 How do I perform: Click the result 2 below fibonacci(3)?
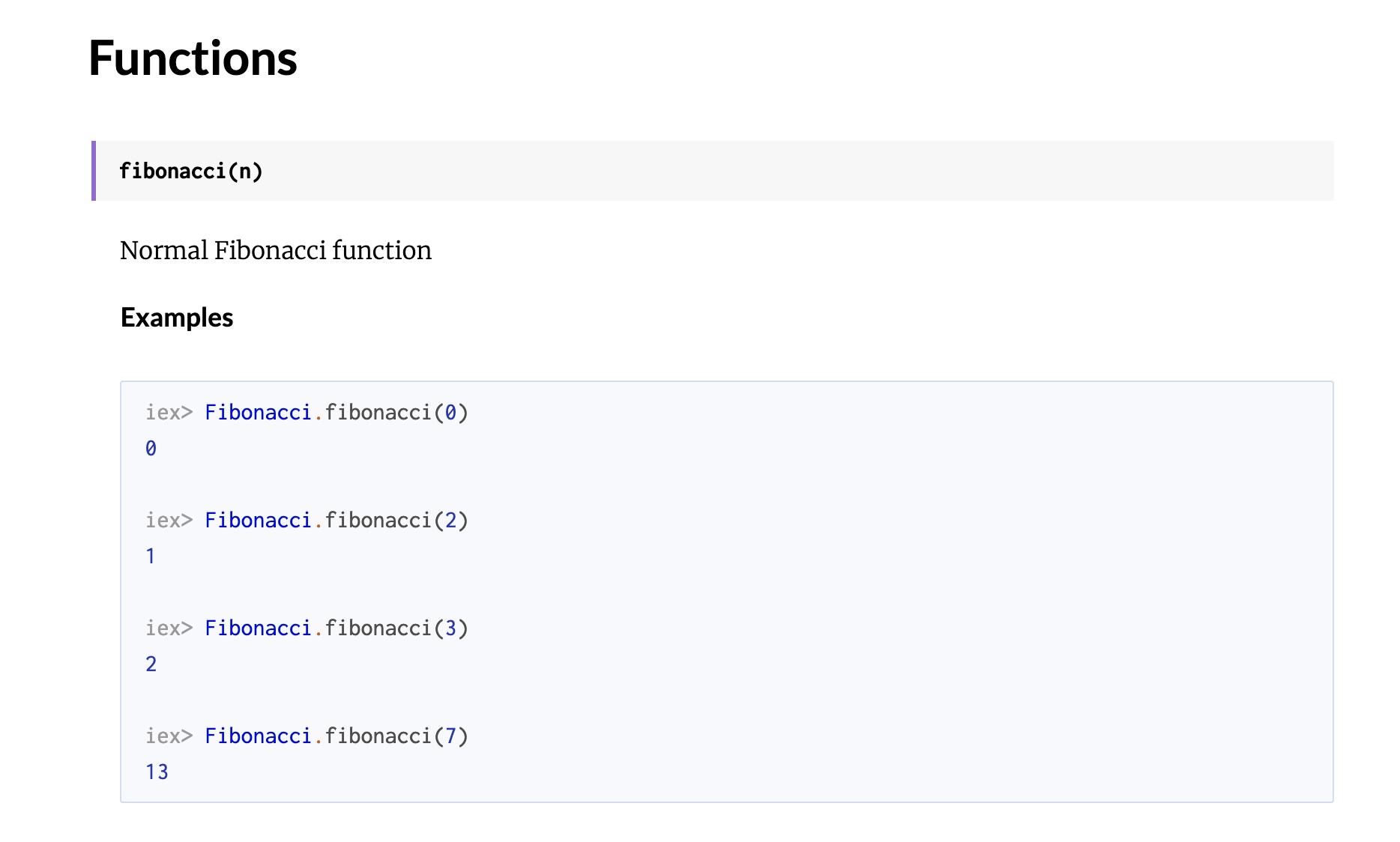151,664
